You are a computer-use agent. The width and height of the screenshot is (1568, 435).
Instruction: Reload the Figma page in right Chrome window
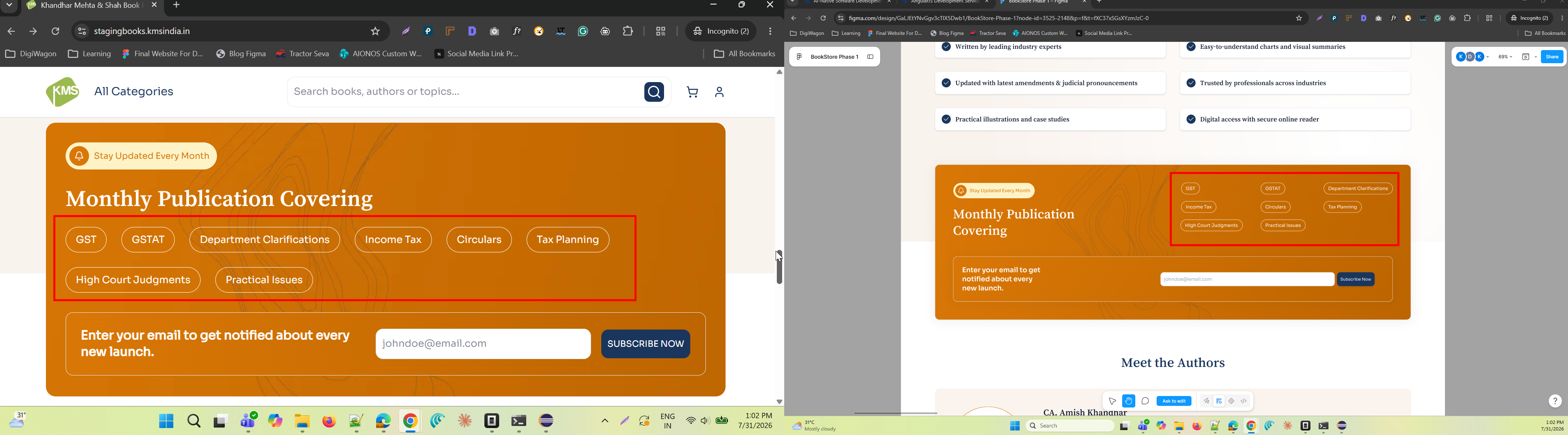pos(823,18)
